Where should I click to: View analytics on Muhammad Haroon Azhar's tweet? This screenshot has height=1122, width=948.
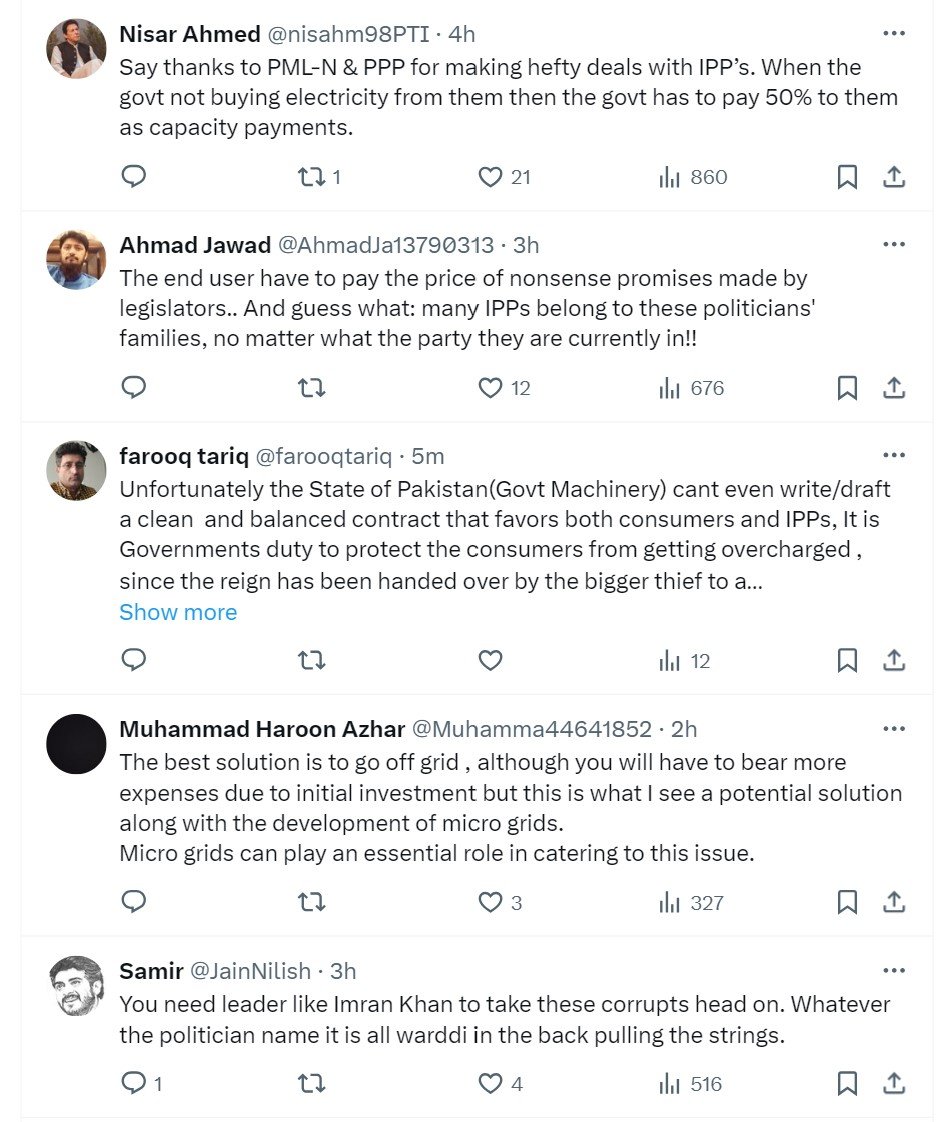click(x=669, y=903)
